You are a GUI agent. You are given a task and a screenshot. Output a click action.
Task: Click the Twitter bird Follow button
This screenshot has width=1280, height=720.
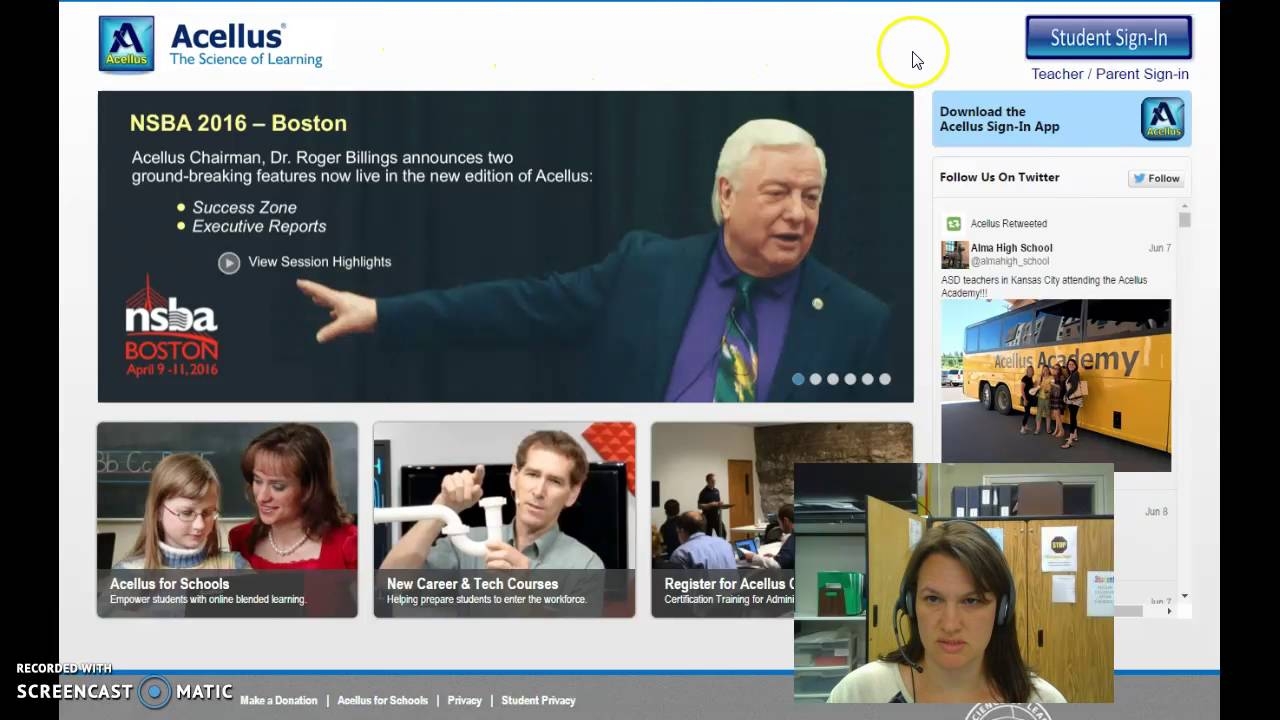[x=1156, y=178]
